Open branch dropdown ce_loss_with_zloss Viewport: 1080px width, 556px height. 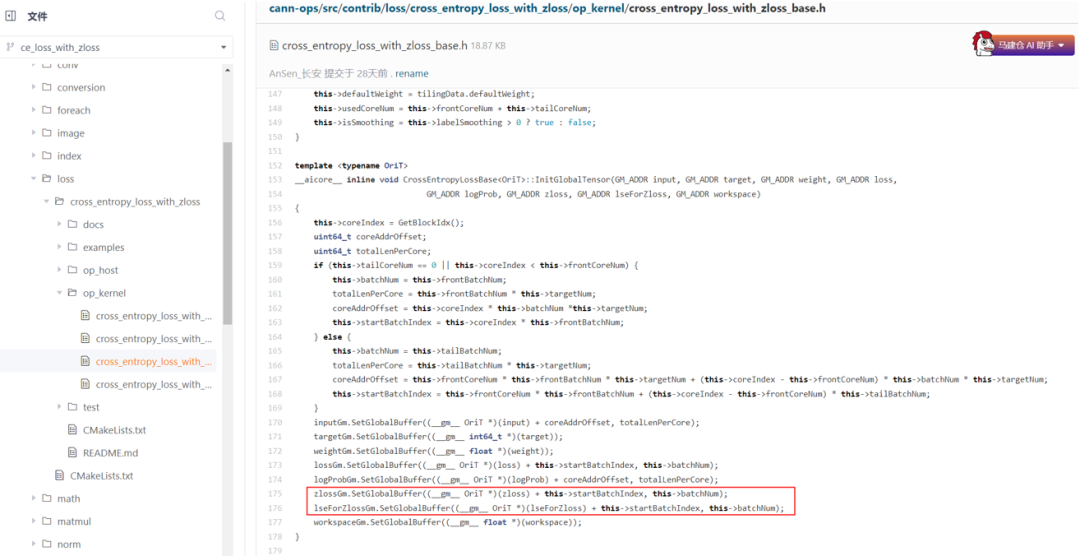click(x=116, y=48)
